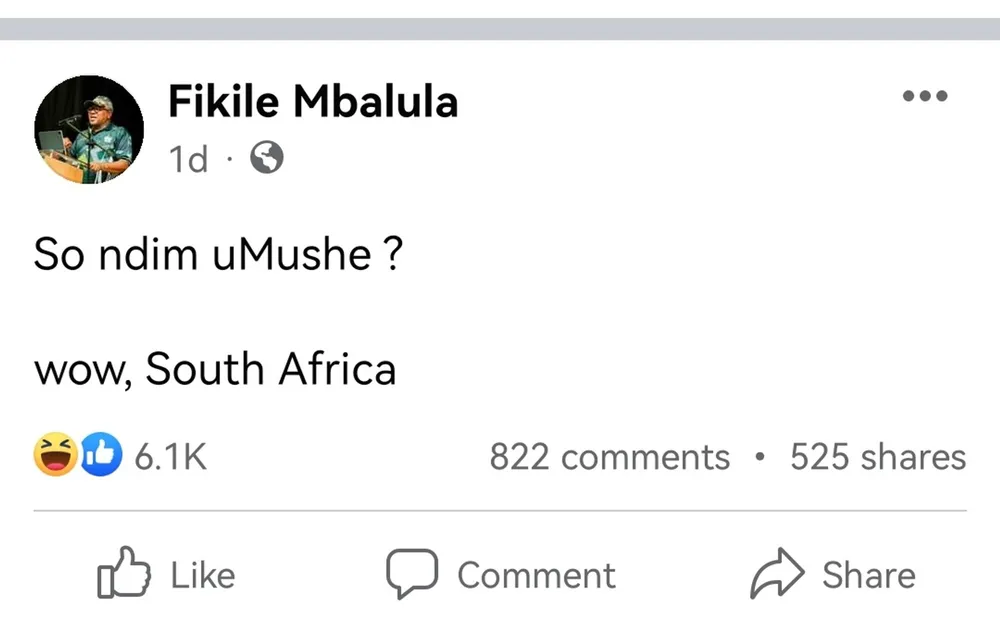Image resolution: width=1000 pixels, height=617 pixels.
Task: Click the thumbs-up outline Like icon
Action: point(123,573)
